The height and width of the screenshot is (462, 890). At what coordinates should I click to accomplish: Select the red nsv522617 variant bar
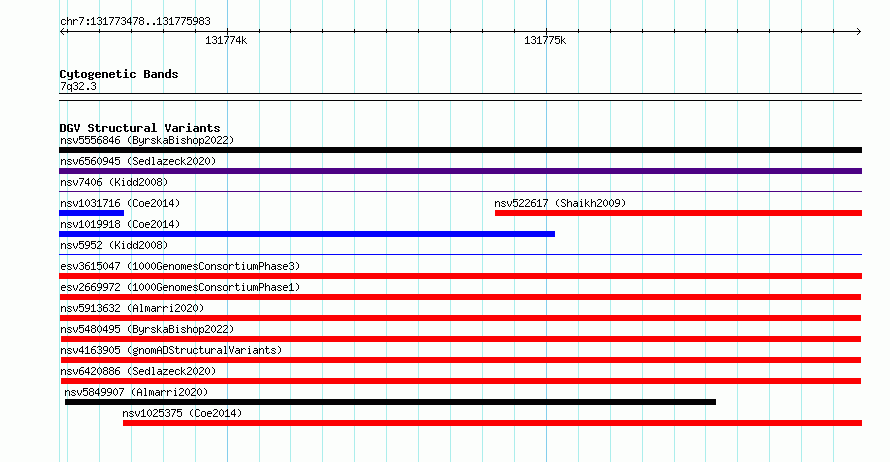(678, 213)
